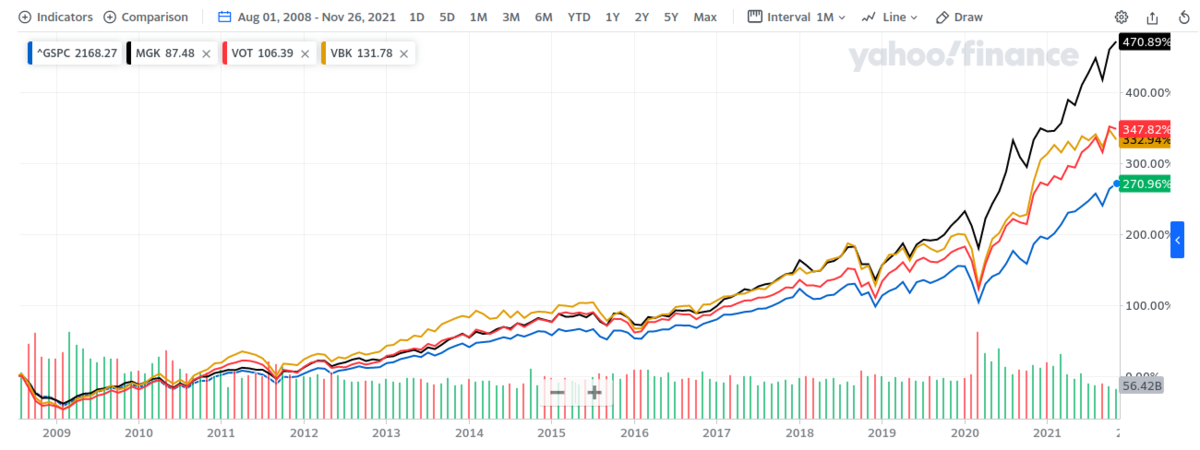Click the 2015 year label on the axis
The width and height of the screenshot is (1200, 450).
[x=551, y=433]
